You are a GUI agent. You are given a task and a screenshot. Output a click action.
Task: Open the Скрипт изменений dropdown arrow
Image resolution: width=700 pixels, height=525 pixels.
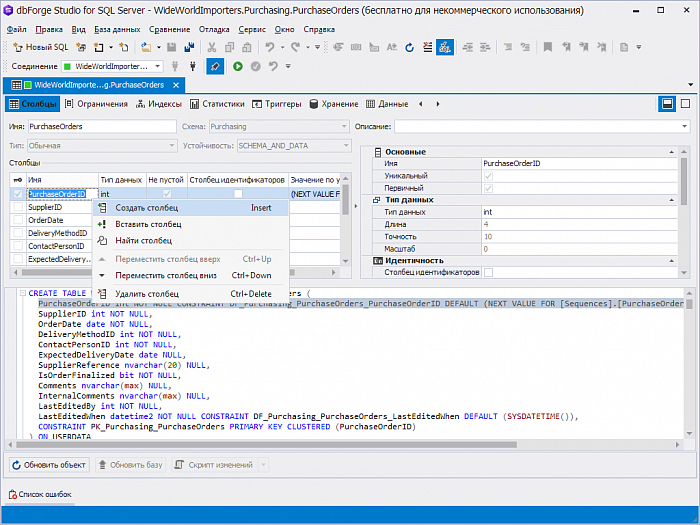[x=263, y=465]
